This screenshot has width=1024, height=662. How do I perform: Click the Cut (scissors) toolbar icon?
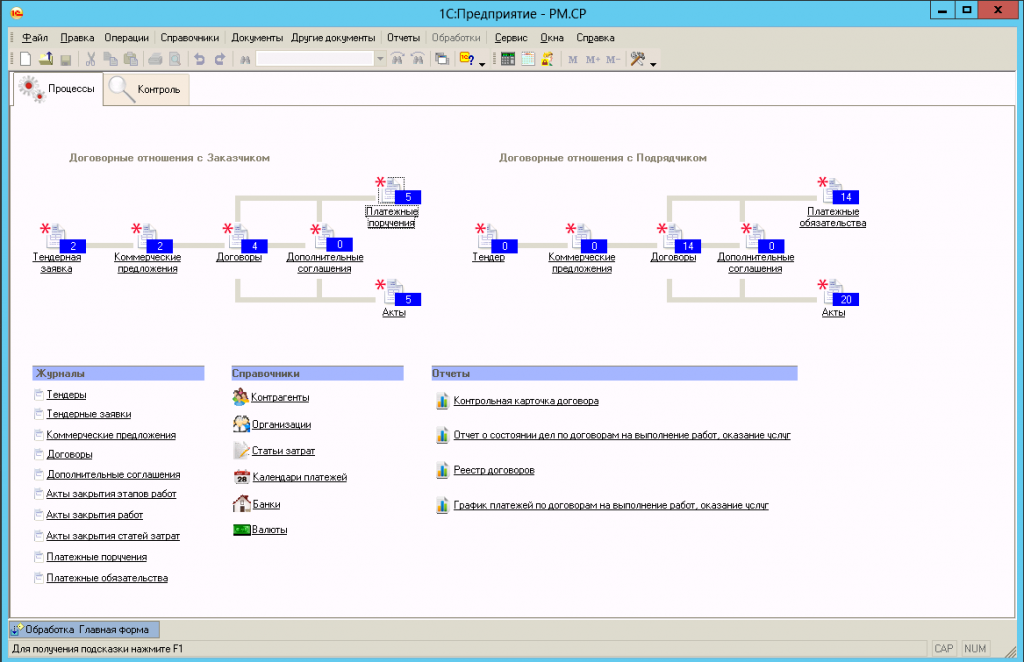tap(91, 59)
